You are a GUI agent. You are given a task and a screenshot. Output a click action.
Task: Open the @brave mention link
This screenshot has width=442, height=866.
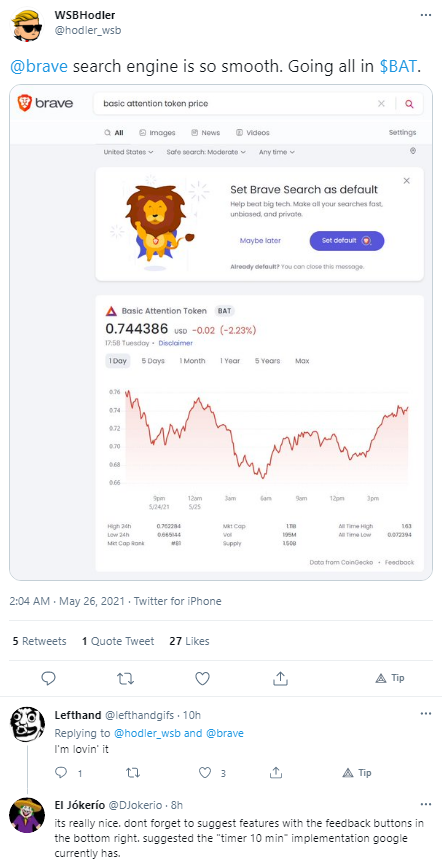39,67
